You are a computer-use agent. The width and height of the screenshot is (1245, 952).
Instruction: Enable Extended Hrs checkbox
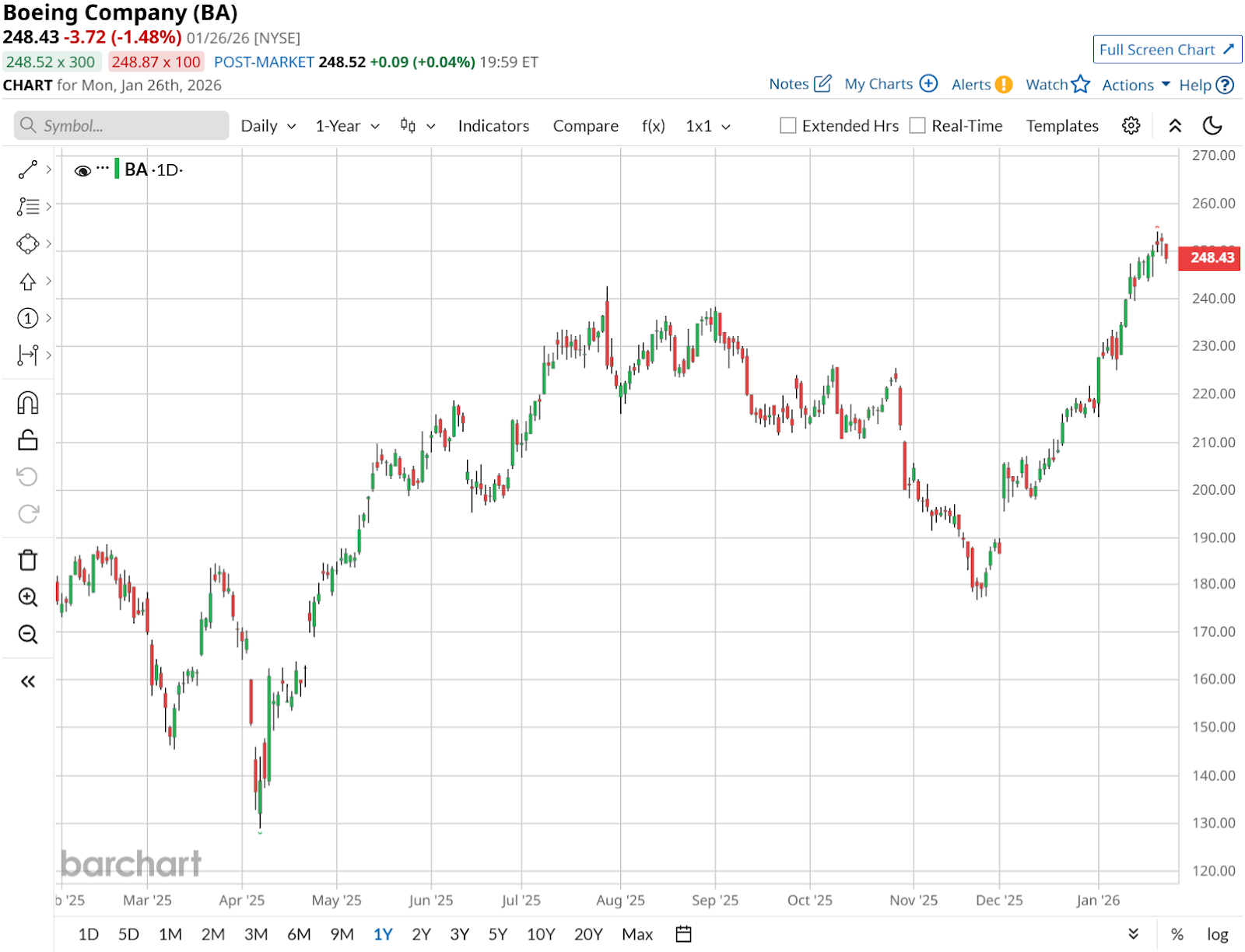[x=788, y=126]
